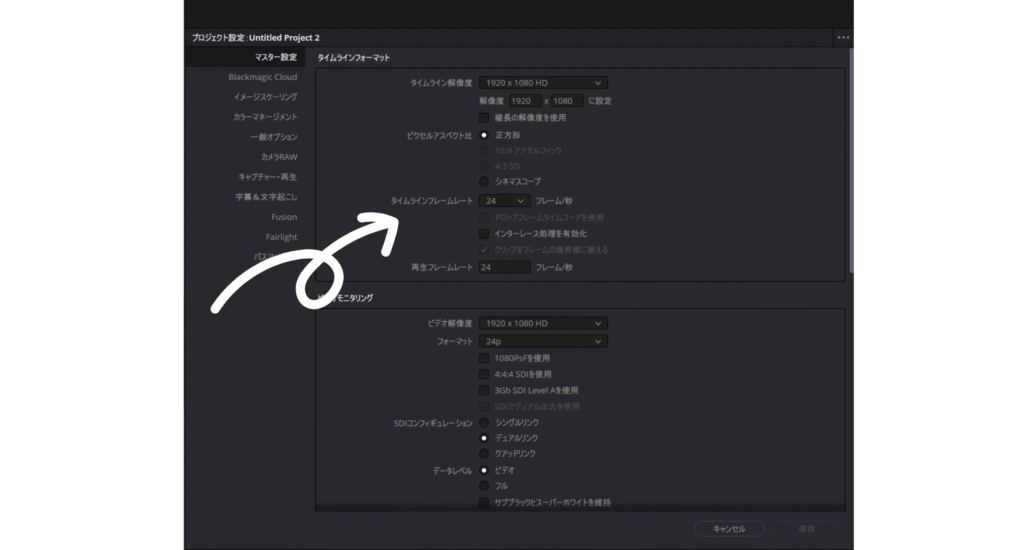
Task: Click the three-dot options menu icon
Action: click(843, 37)
